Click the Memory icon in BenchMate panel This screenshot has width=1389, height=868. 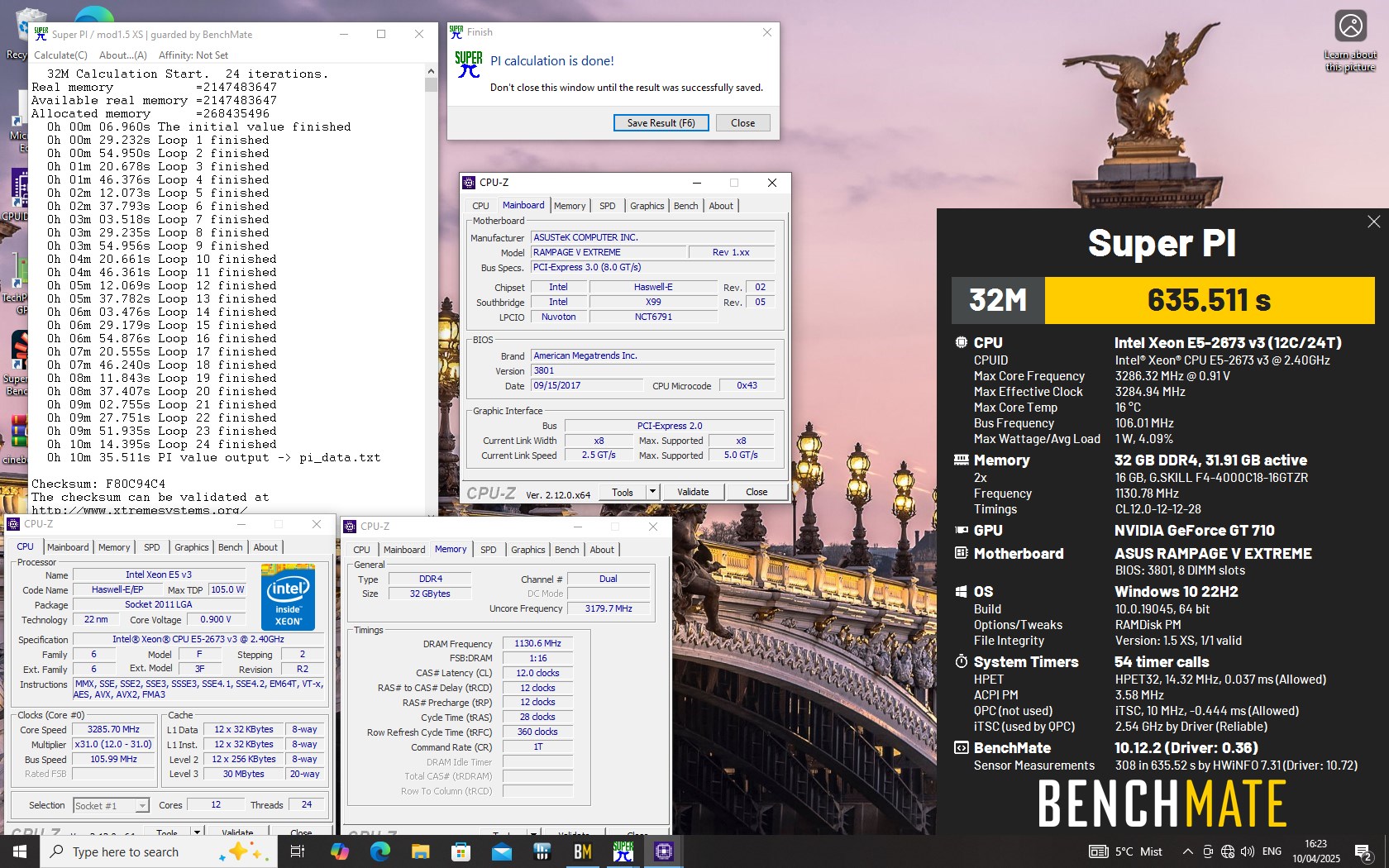tap(962, 460)
